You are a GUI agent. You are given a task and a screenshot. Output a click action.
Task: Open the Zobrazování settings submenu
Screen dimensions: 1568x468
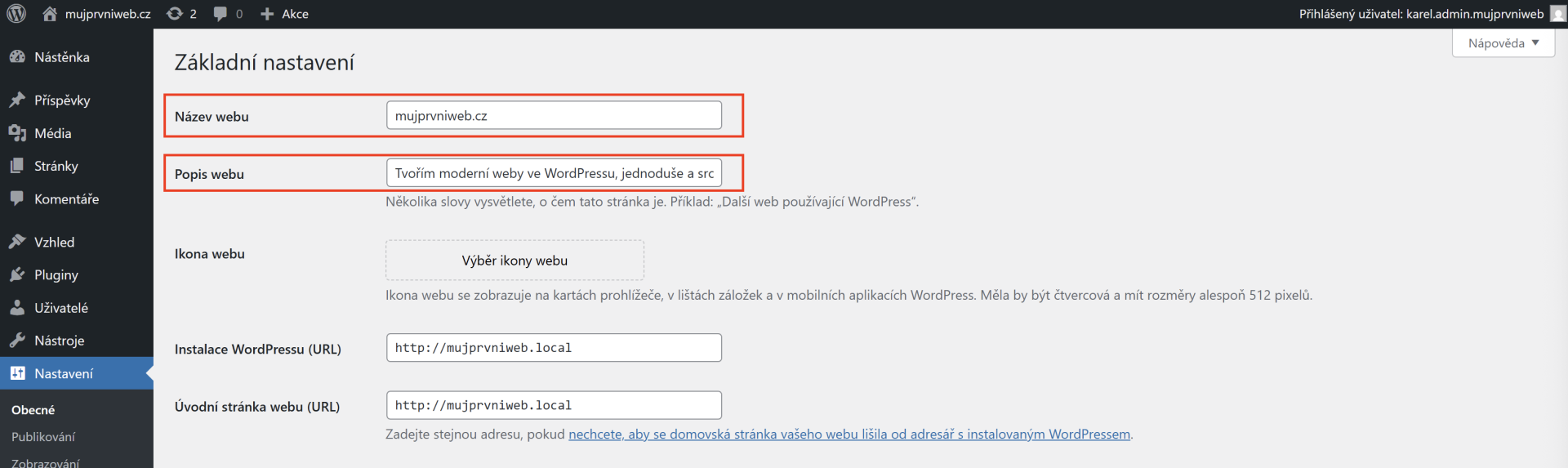pyautogui.click(x=46, y=463)
